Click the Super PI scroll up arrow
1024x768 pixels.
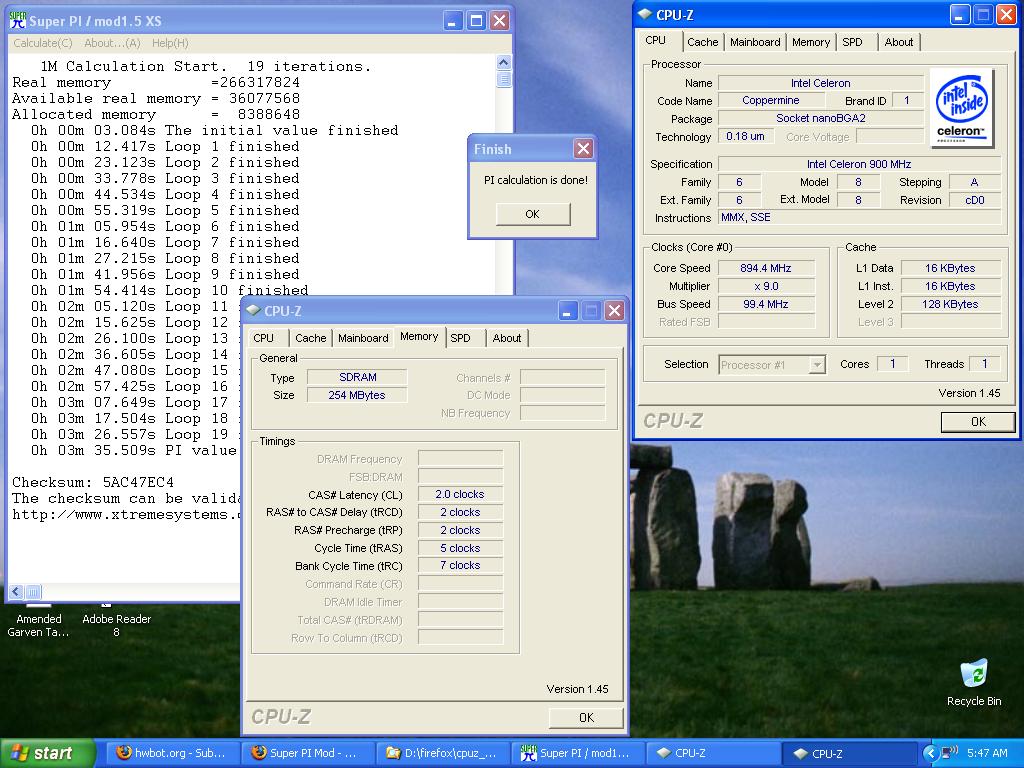tap(504, 63)
